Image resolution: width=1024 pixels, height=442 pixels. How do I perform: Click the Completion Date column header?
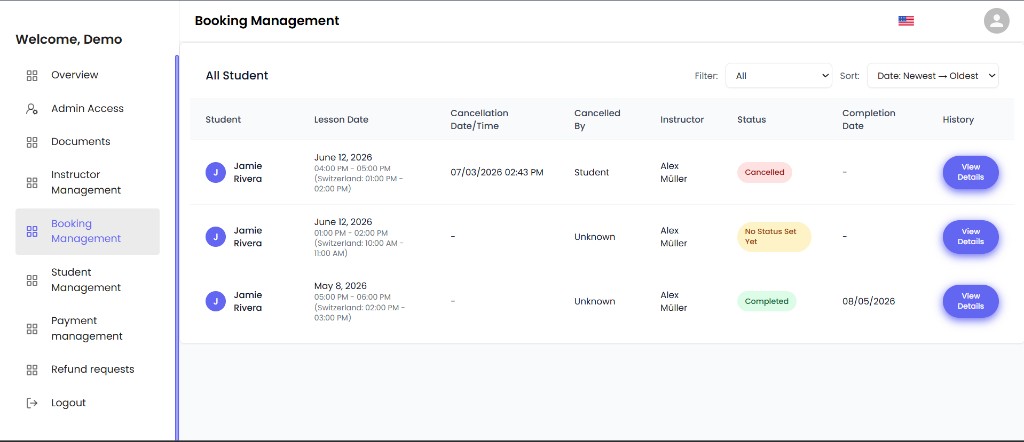pyautogui.click(x=869, y=119)
